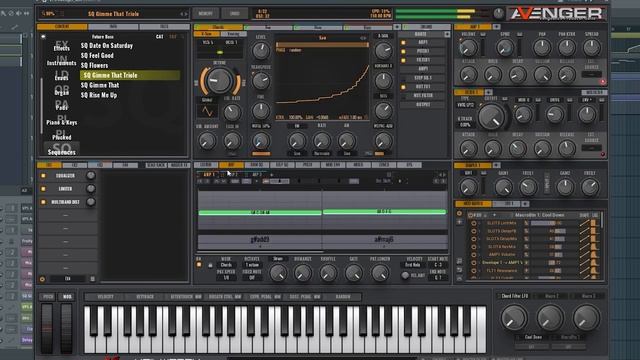640x360 pixels.
Task: Toggle the AMP1 route power light
Action: [x=403, y=42]
